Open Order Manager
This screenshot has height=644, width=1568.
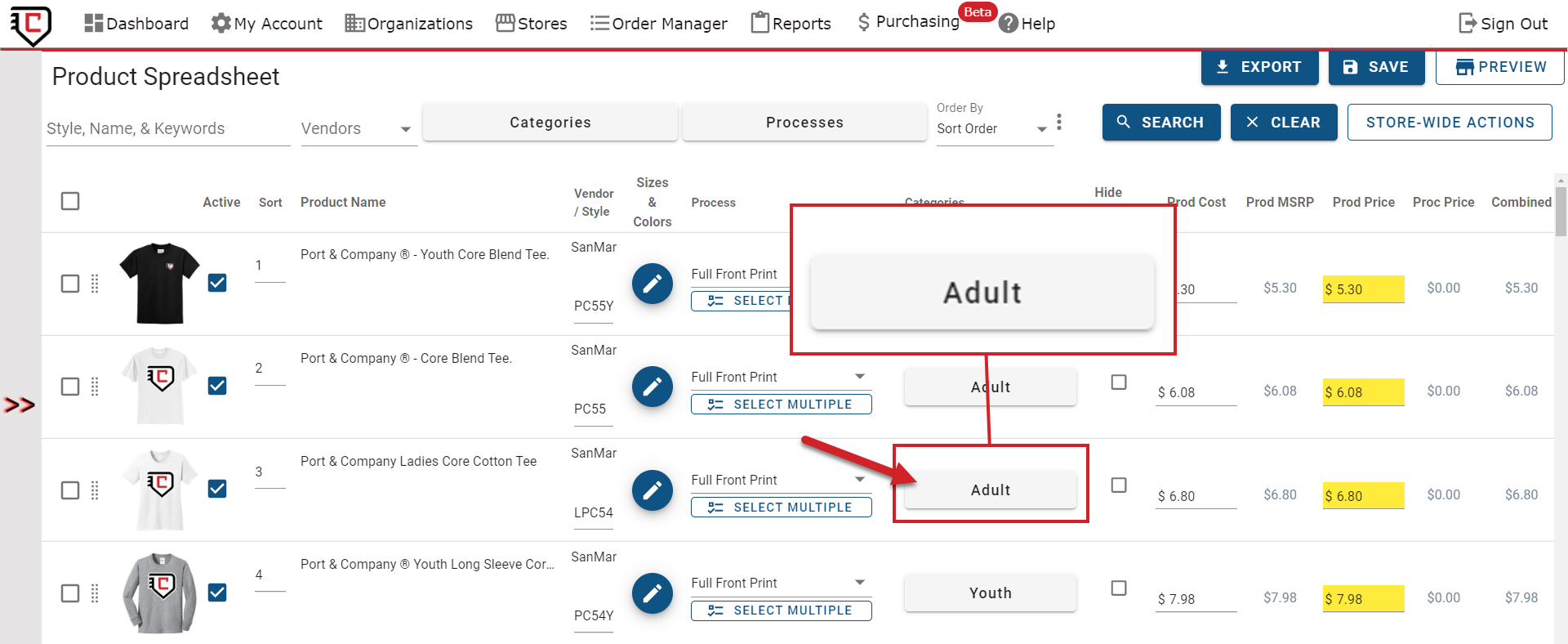coord(658,24)
